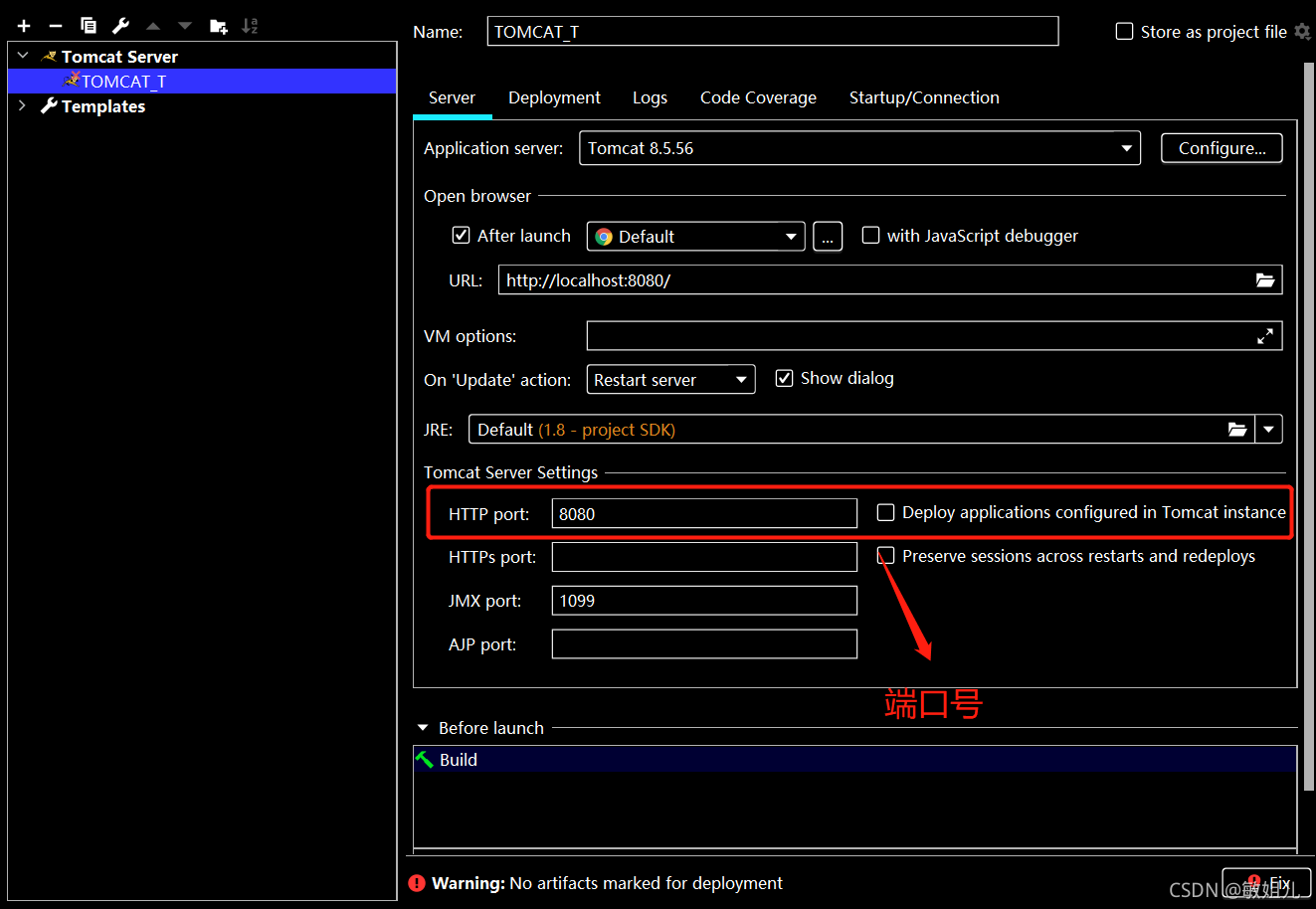
Task: Click the Configure... button
Action: point(1222,148)
